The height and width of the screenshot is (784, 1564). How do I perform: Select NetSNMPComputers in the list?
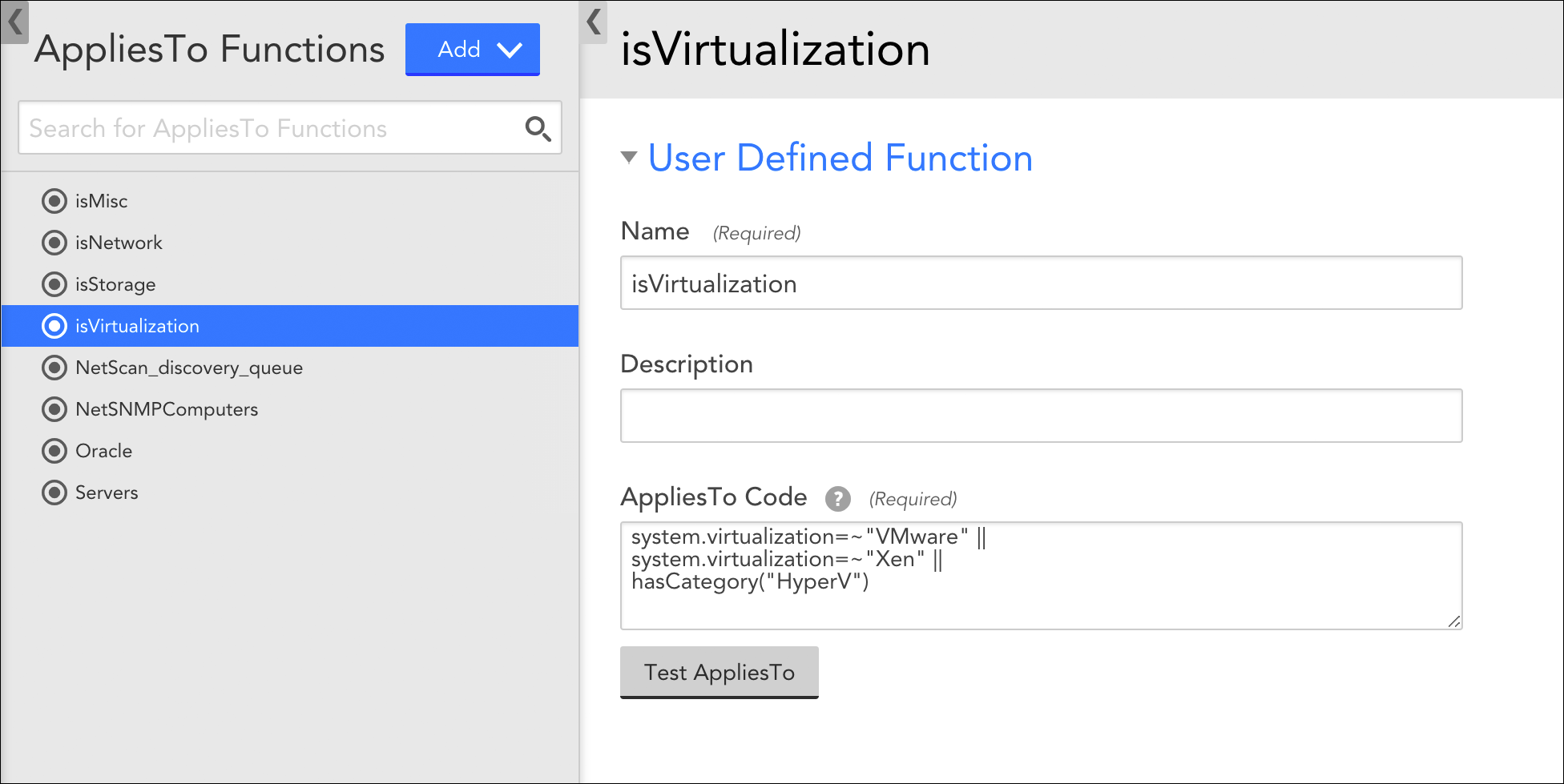[290, 409]
